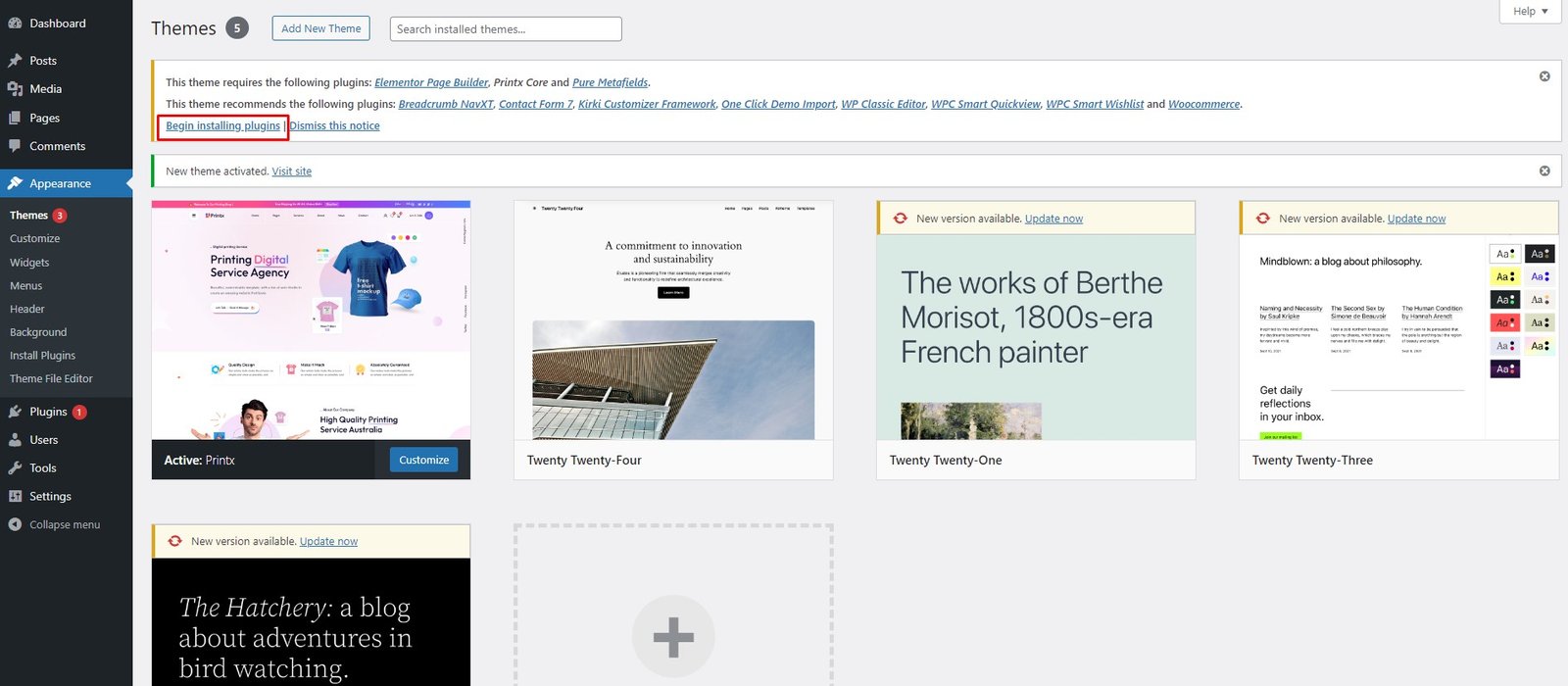Open the Help dropdown tab
The image size is (1568, 686).
tap(1530, 11)
